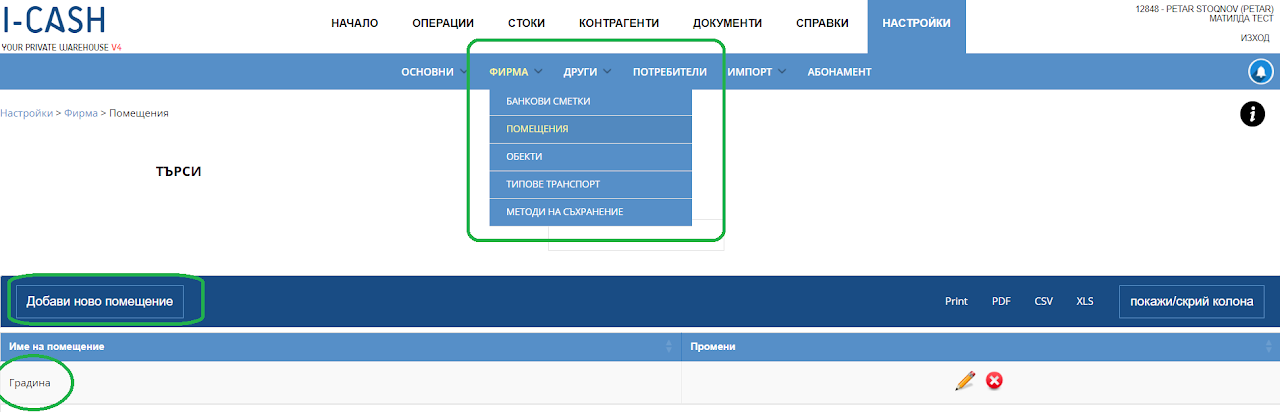Viewport: 1280px width, 412px height.
Task: Export table as XLS
Action: [x=1085, y=301]
